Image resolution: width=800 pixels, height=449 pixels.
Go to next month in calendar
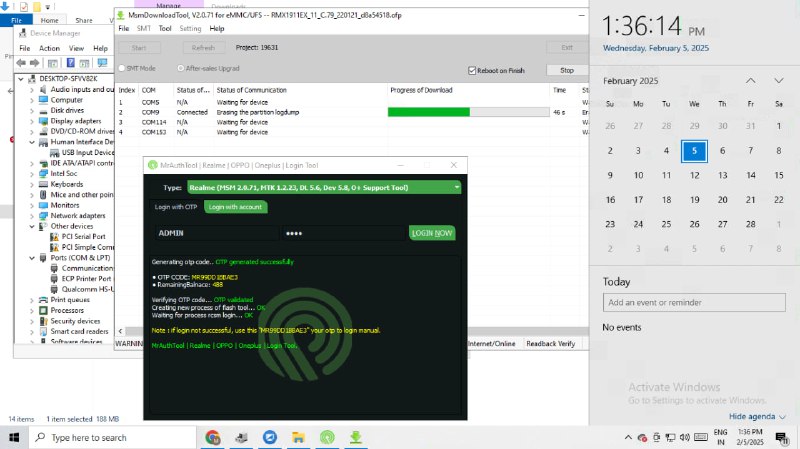[x=779, y=81]
